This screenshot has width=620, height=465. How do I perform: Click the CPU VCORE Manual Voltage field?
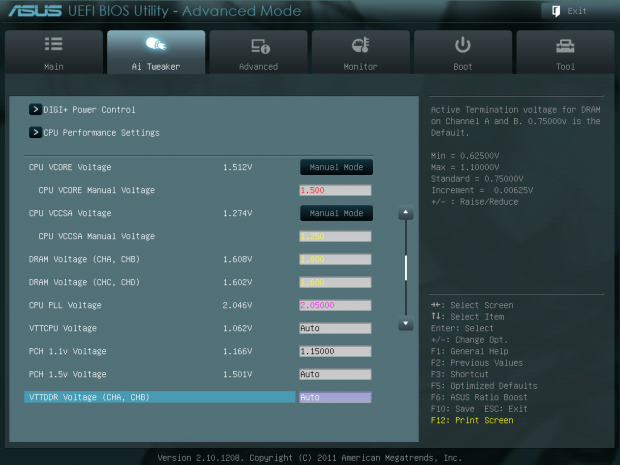click(335, 190)
